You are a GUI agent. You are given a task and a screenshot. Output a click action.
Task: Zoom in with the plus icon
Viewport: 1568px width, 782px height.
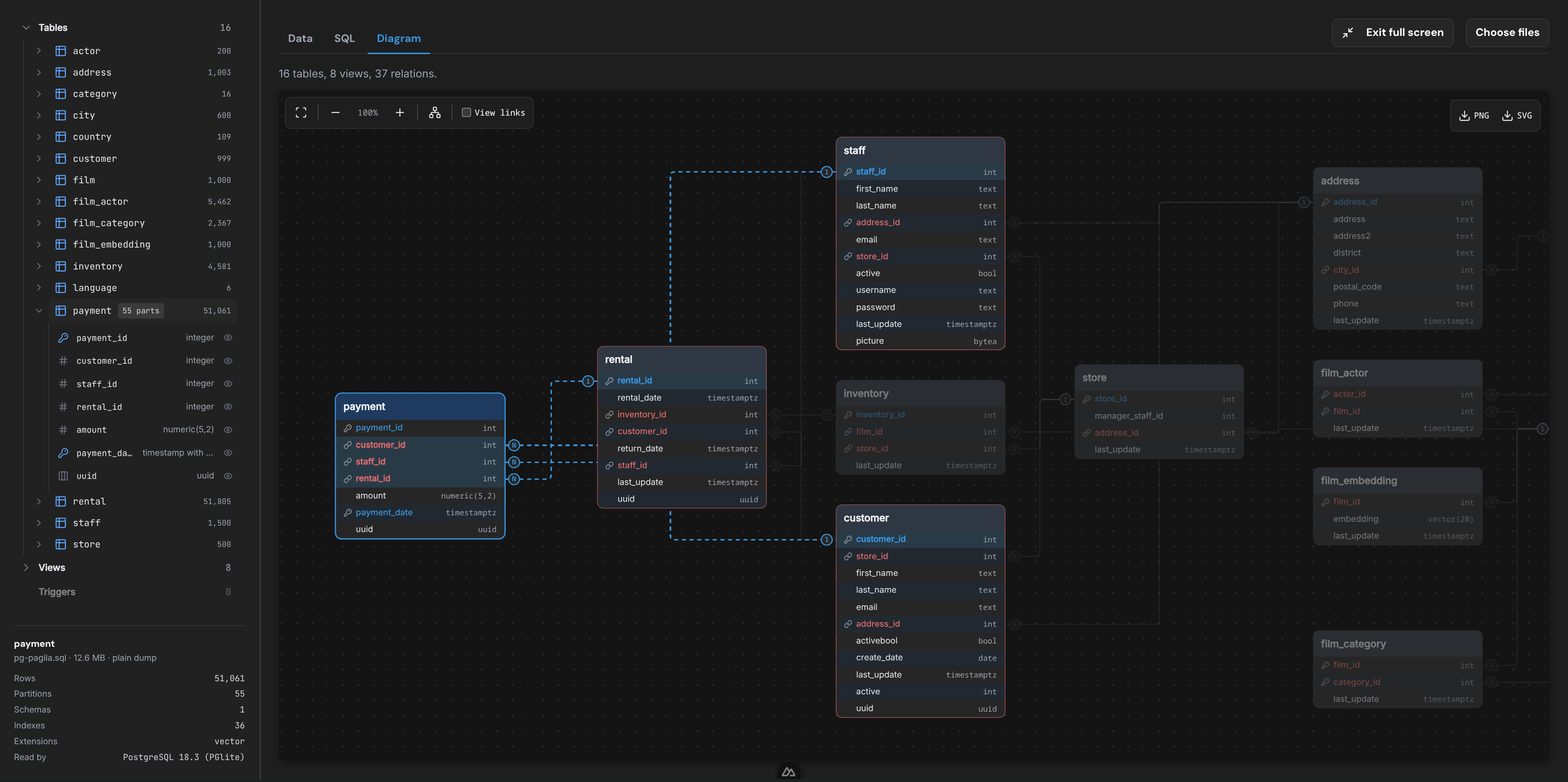tap(400, 112)
